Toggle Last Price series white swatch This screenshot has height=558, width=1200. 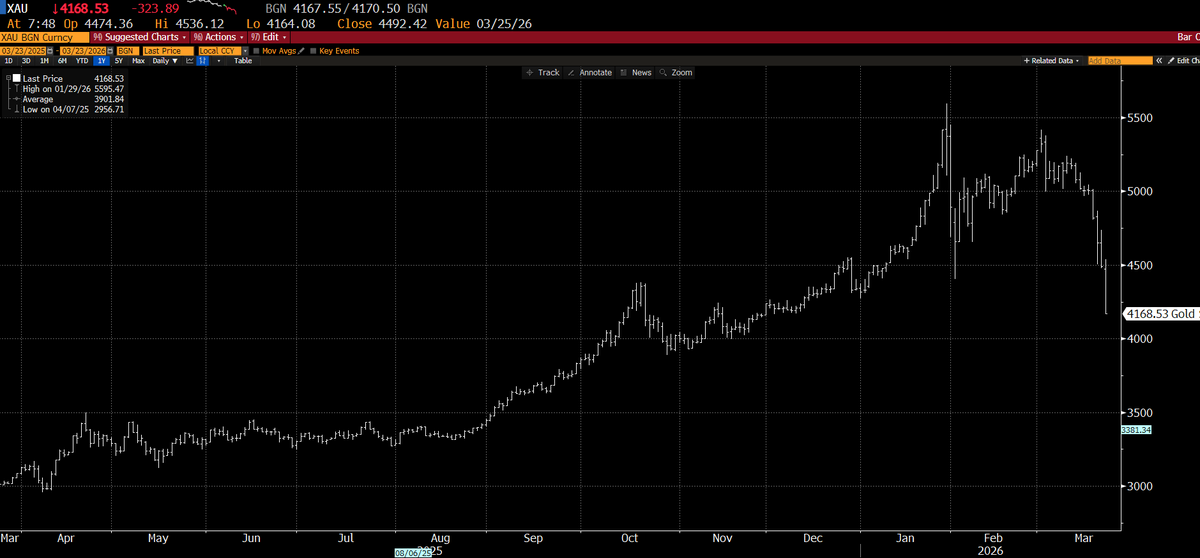tap(16, 78)
